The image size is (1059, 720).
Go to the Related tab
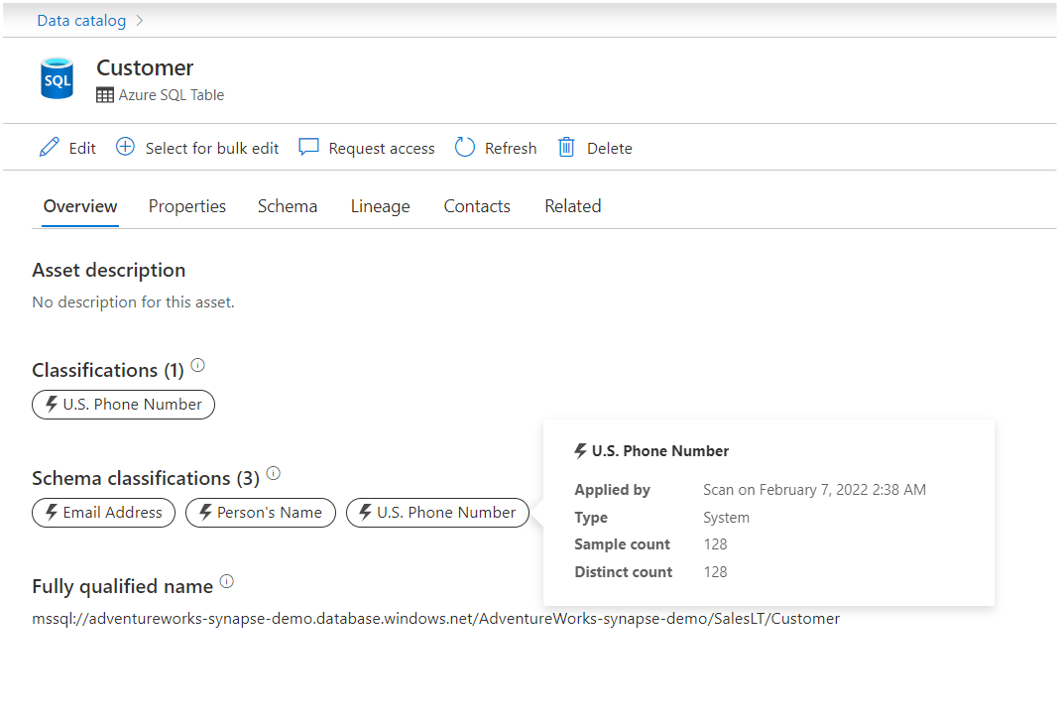(x=573, y=206)
